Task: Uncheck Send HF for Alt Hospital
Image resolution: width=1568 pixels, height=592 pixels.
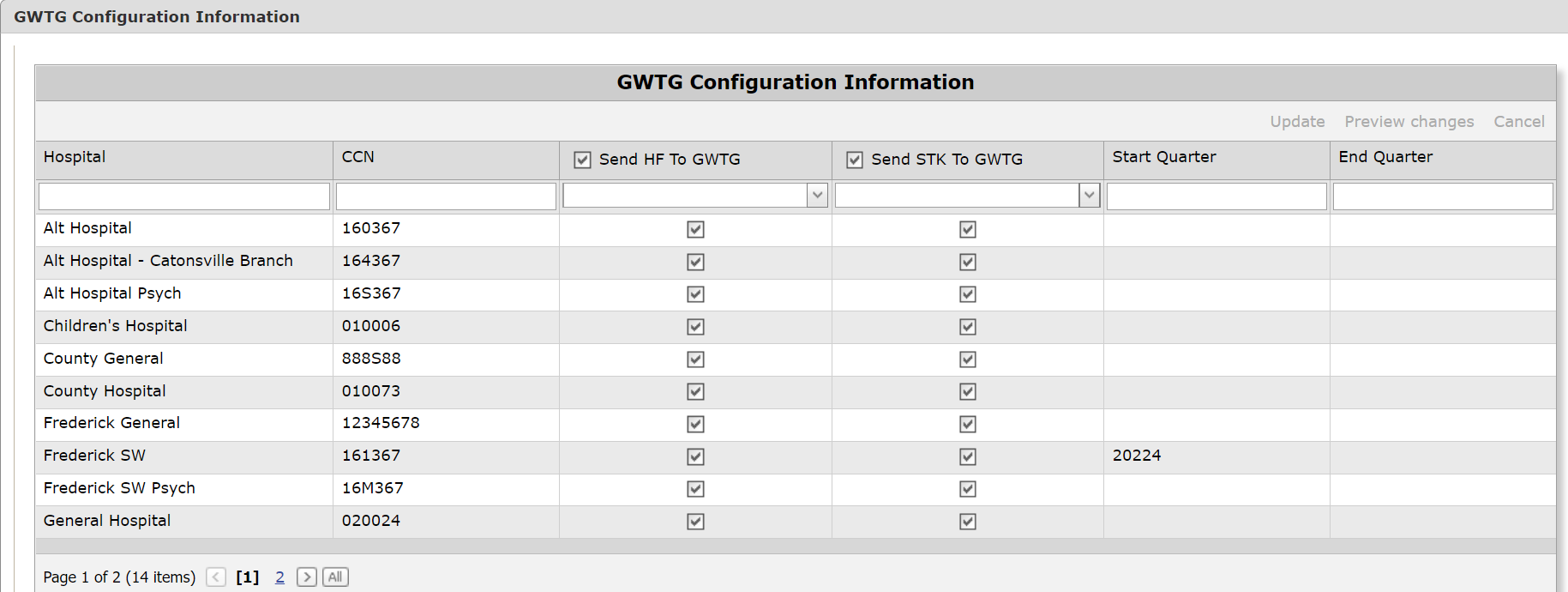Action: tap(695, 229)
